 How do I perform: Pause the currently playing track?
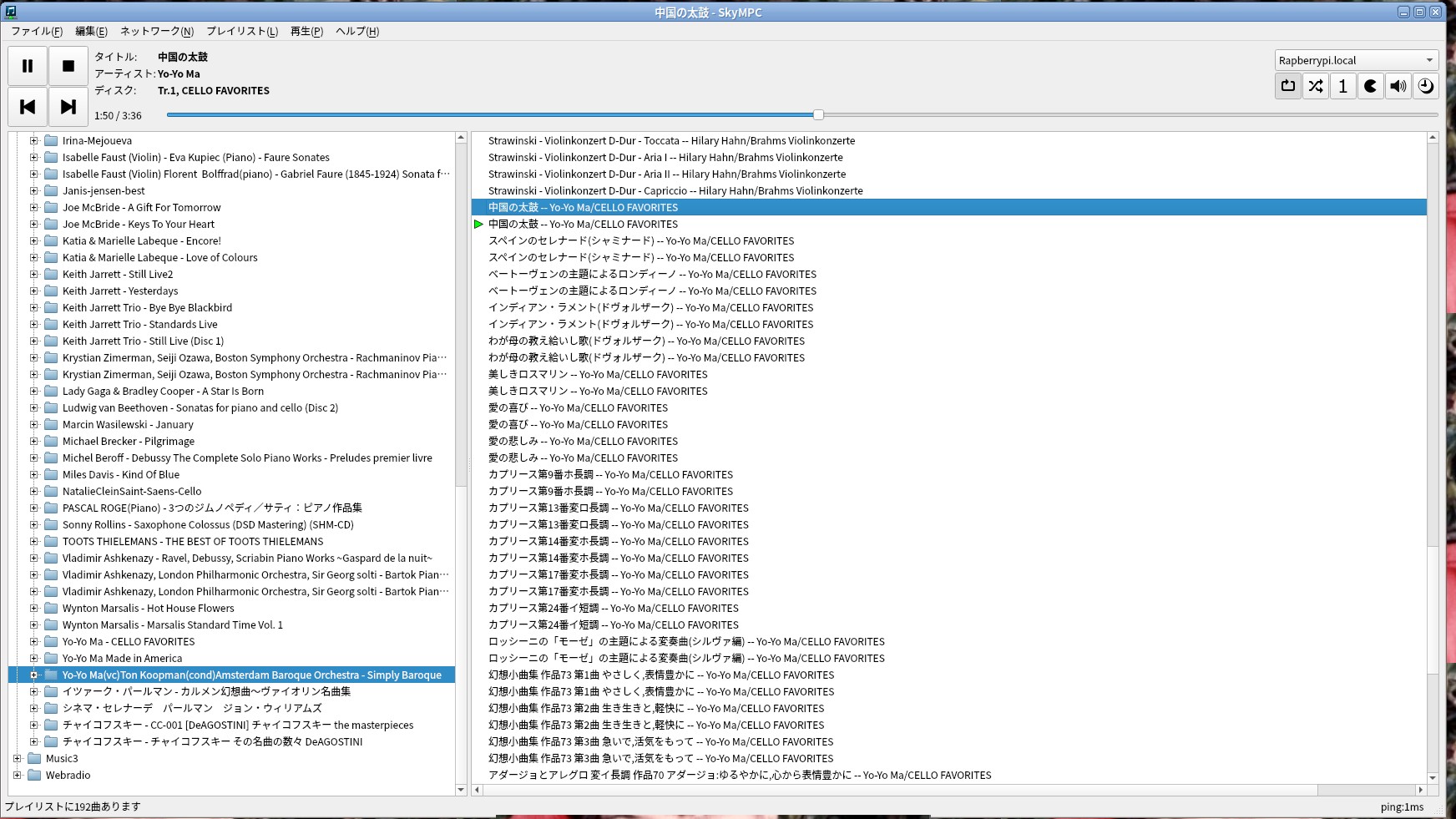tap(28, 66)
